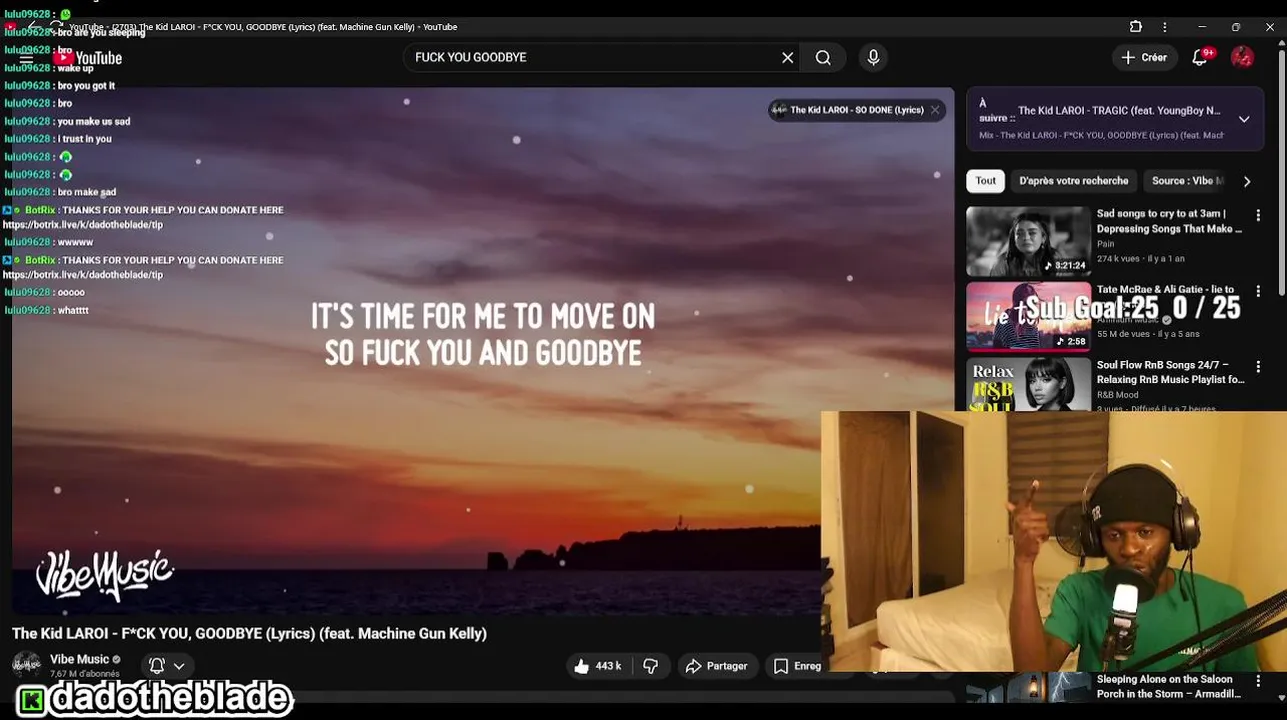This screenshot has width=1287, height=720.
Task: Open the account avatar menu
Action: 1242,58
